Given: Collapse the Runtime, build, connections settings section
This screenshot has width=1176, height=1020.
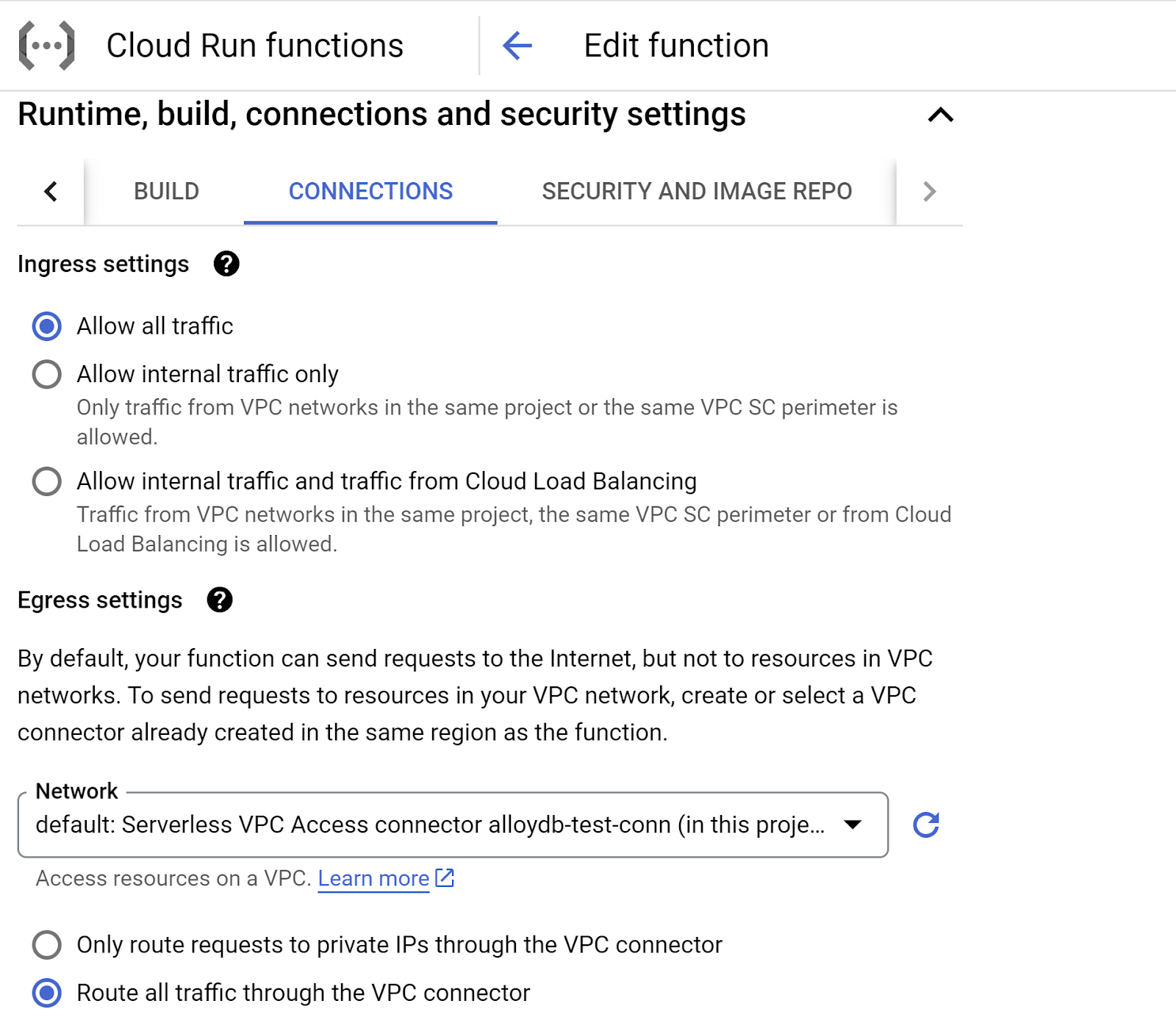Looking at the screenshot, I should tap(940, 115).
